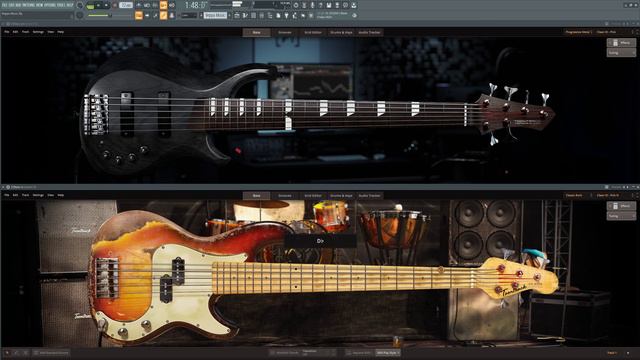
Task: Select the Grooves tab in the top EZbass window
Action: (285, 32)
